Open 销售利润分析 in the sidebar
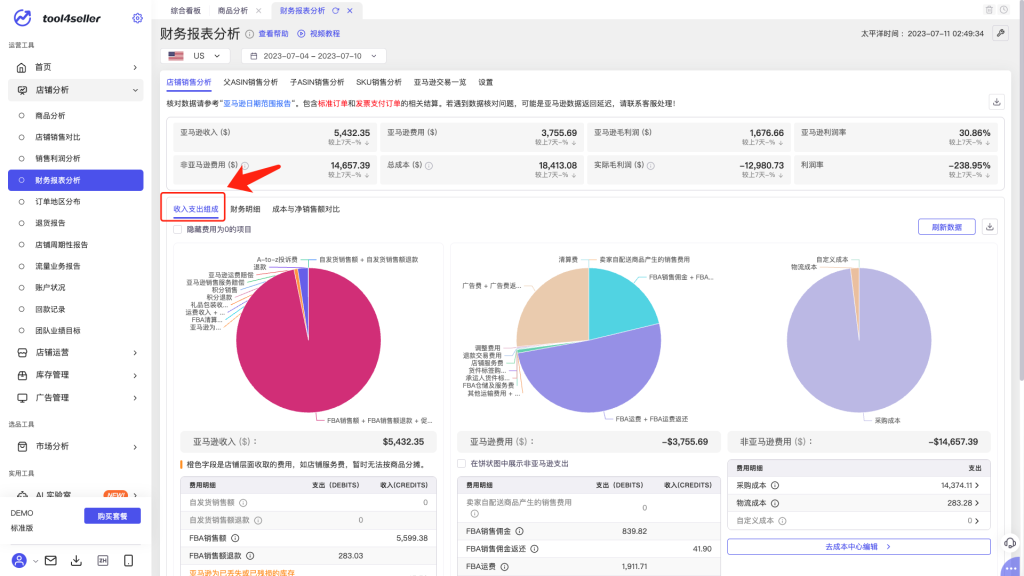Screen dimensions: 1024x576 58,159
